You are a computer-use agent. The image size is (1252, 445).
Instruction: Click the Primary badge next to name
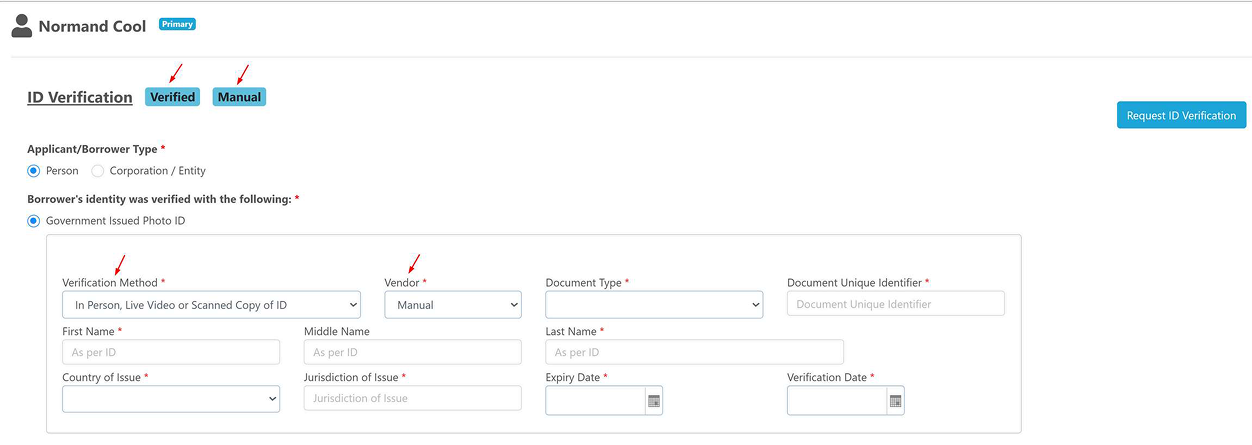click(177, 24)
